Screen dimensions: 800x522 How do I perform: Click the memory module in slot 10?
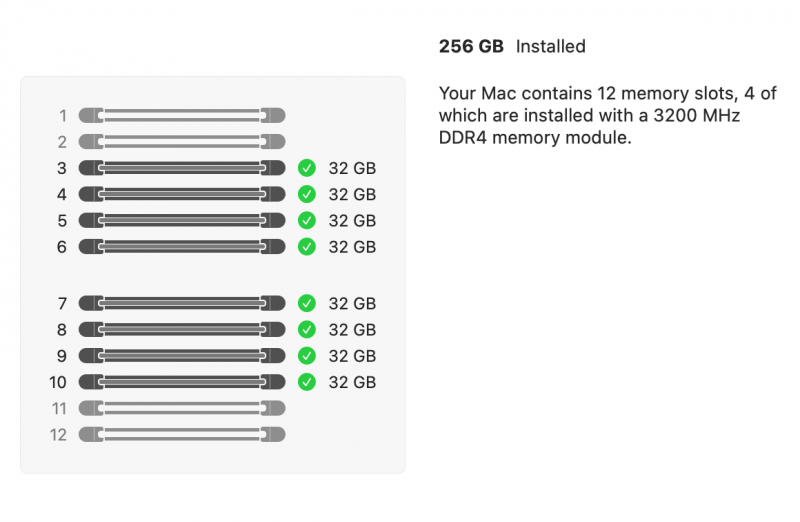pyautogui.click(x=182, y=381)
